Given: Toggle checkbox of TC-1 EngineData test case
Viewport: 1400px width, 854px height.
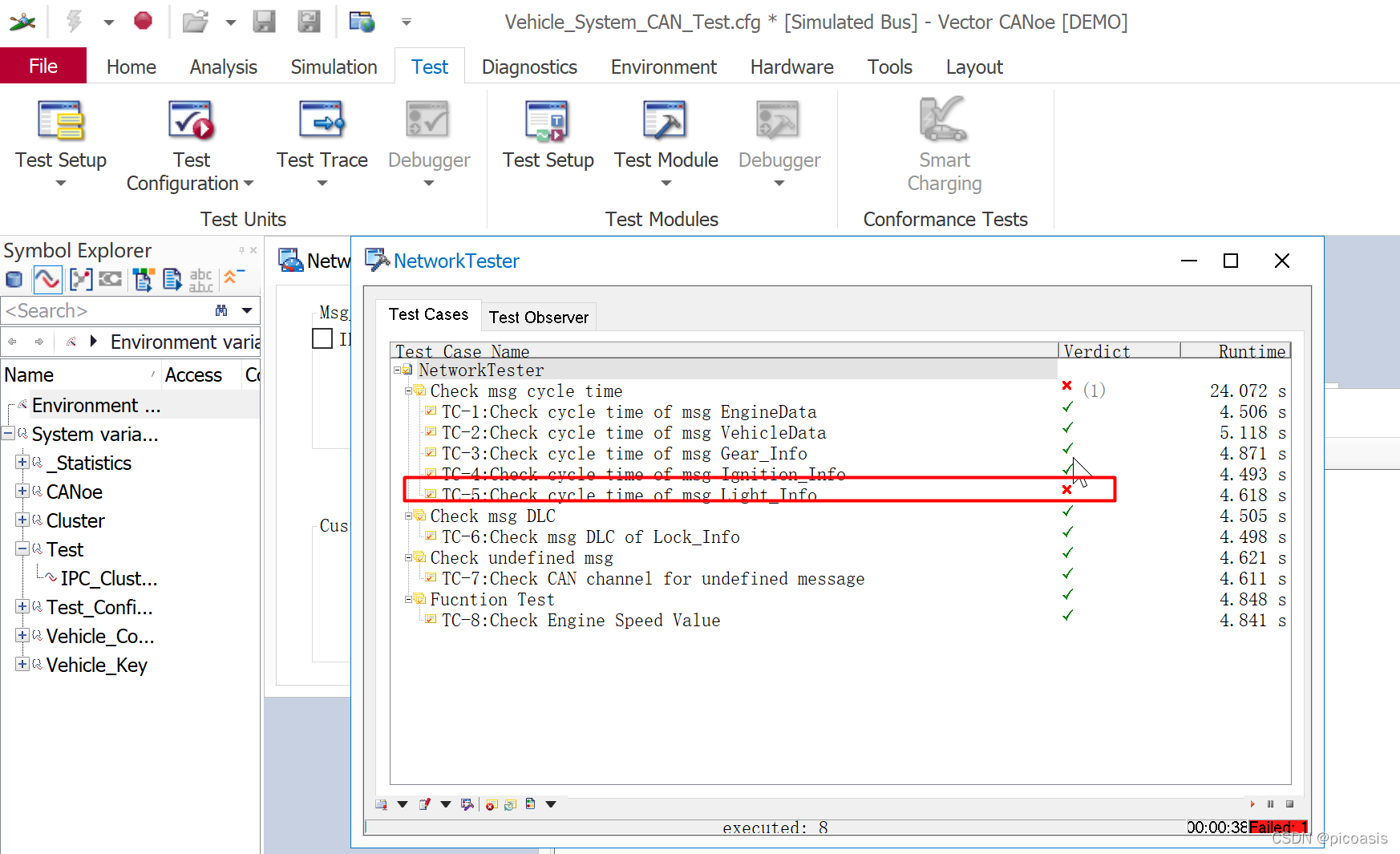Looking at the screenshot, I should point(431,411).
